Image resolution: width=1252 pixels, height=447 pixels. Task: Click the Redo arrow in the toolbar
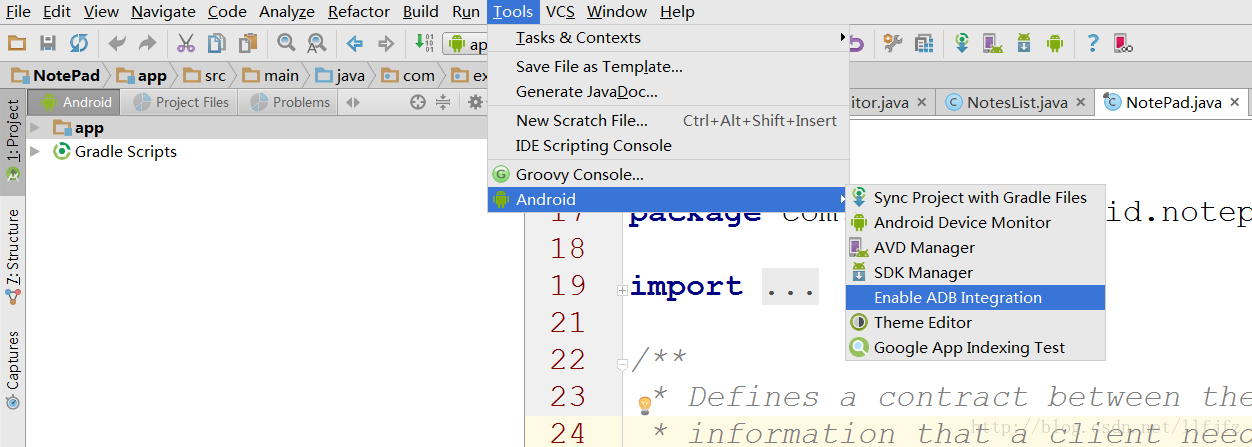tap(147, 43)
